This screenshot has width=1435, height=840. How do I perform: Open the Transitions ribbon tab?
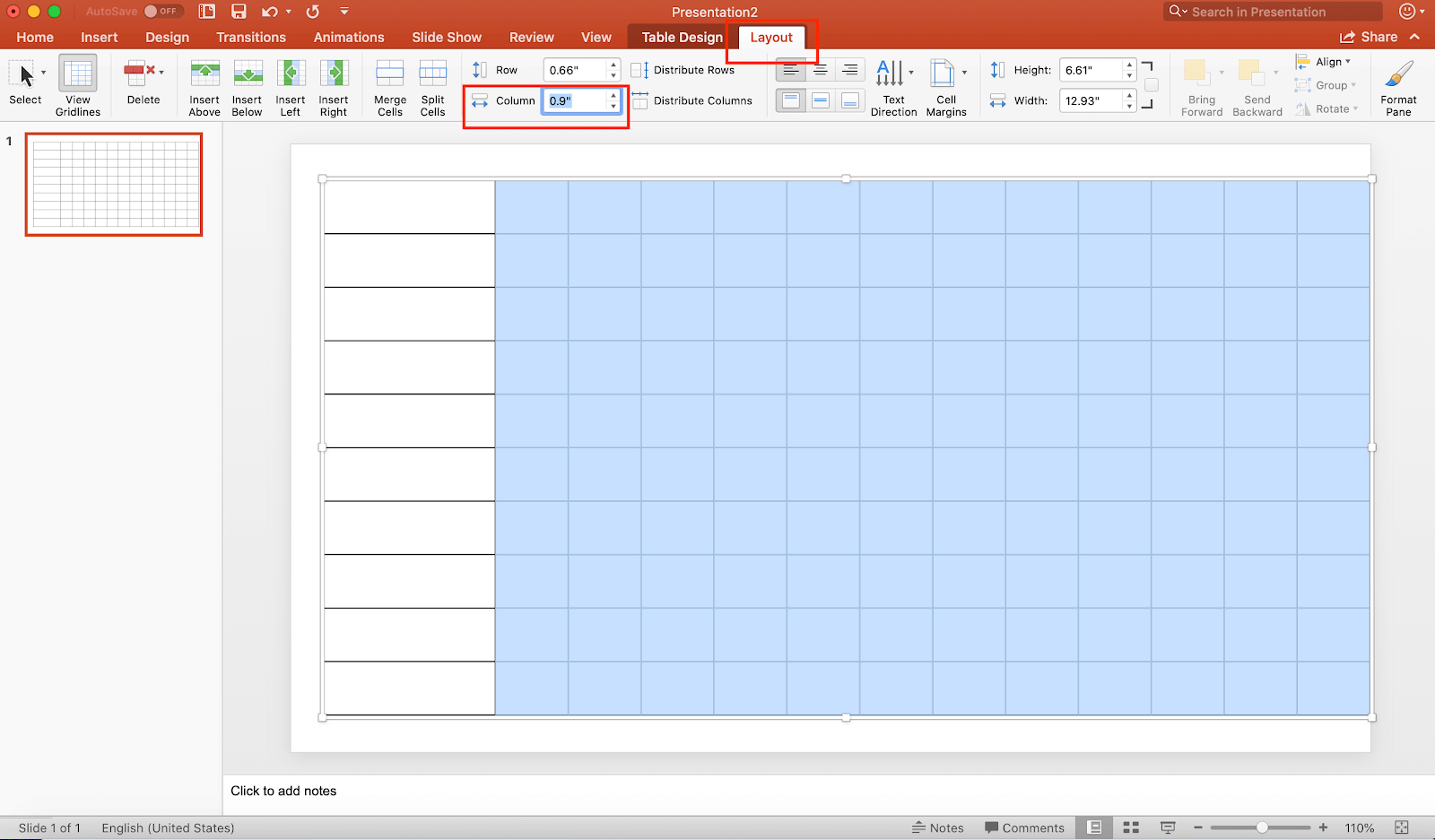[250, 37]
